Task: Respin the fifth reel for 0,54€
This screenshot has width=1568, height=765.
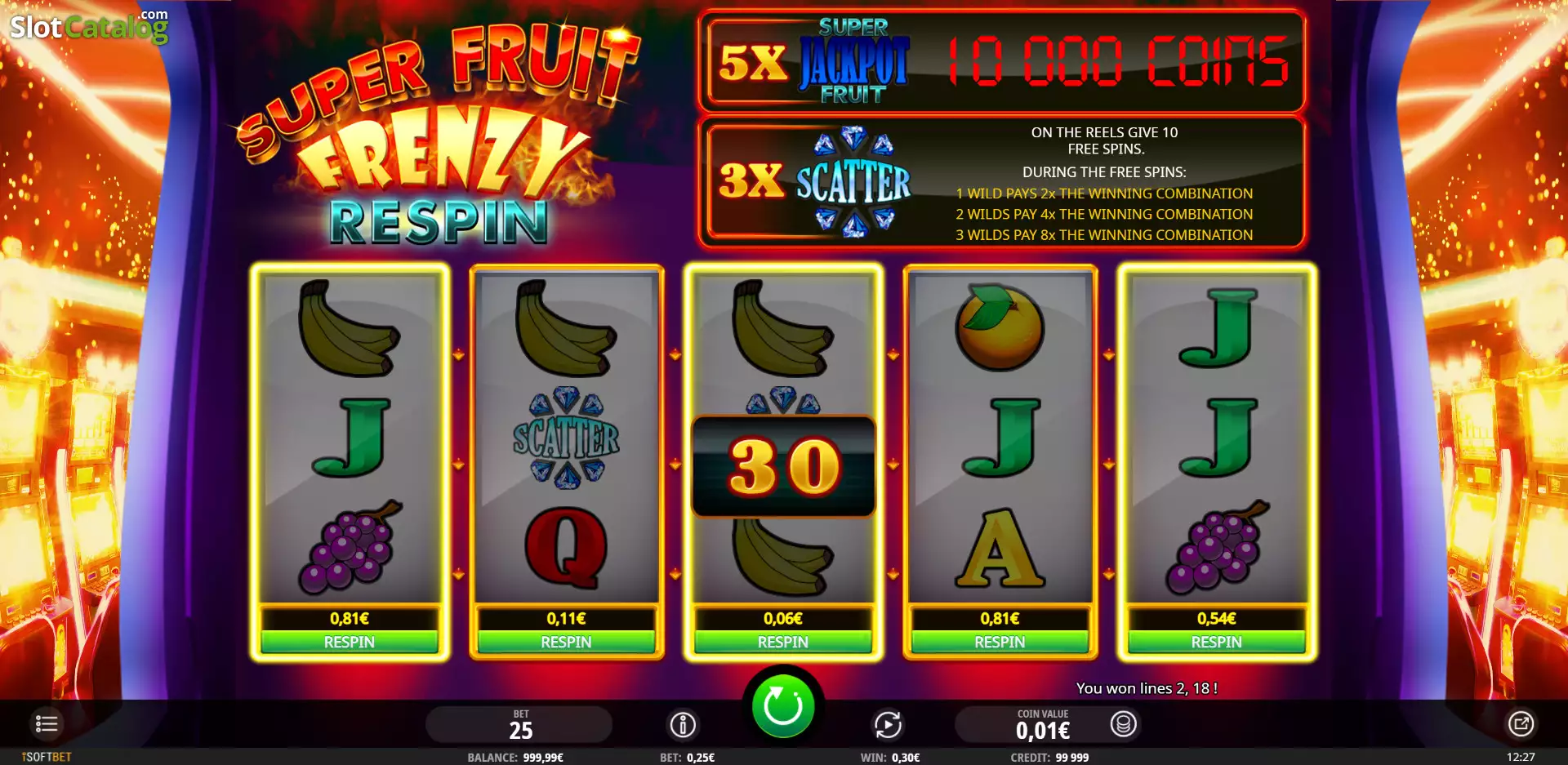Action: tap(1217, 642)
